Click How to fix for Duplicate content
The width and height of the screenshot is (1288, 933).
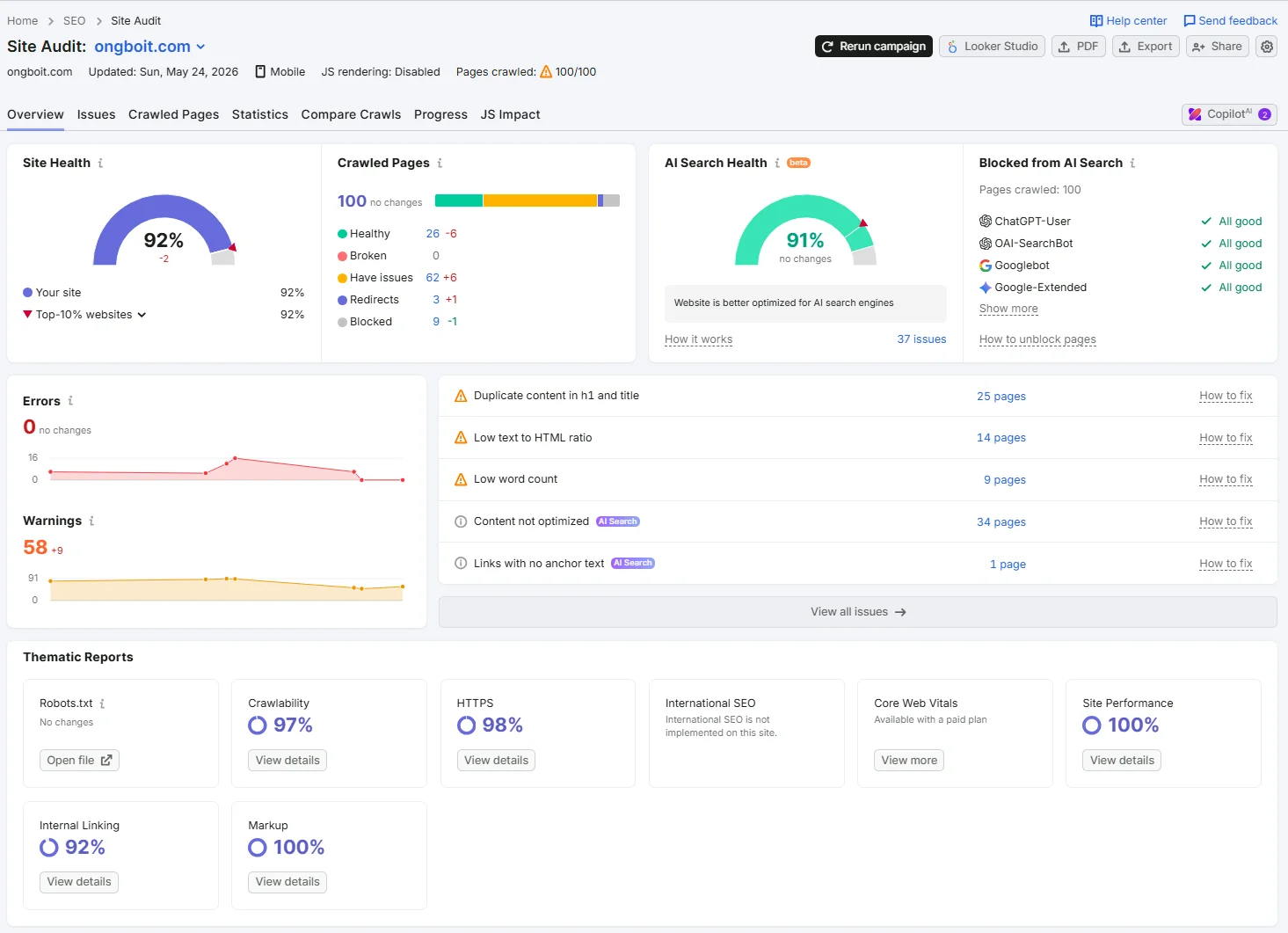tap(1226, 396)
